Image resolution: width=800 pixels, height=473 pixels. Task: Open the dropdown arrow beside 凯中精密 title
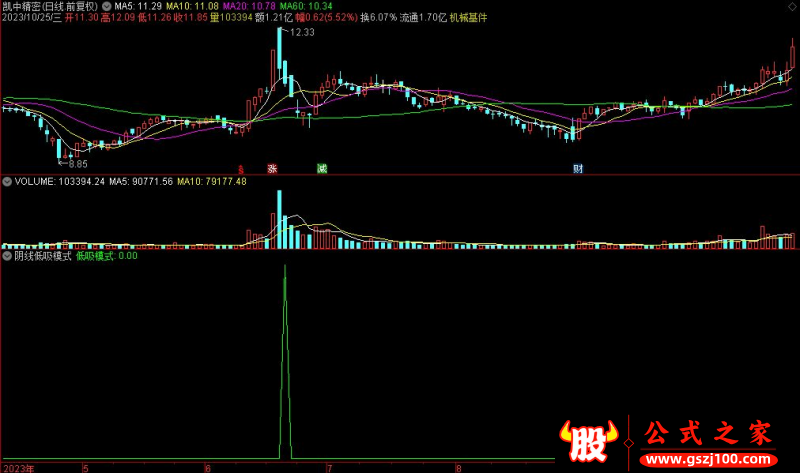106,7
